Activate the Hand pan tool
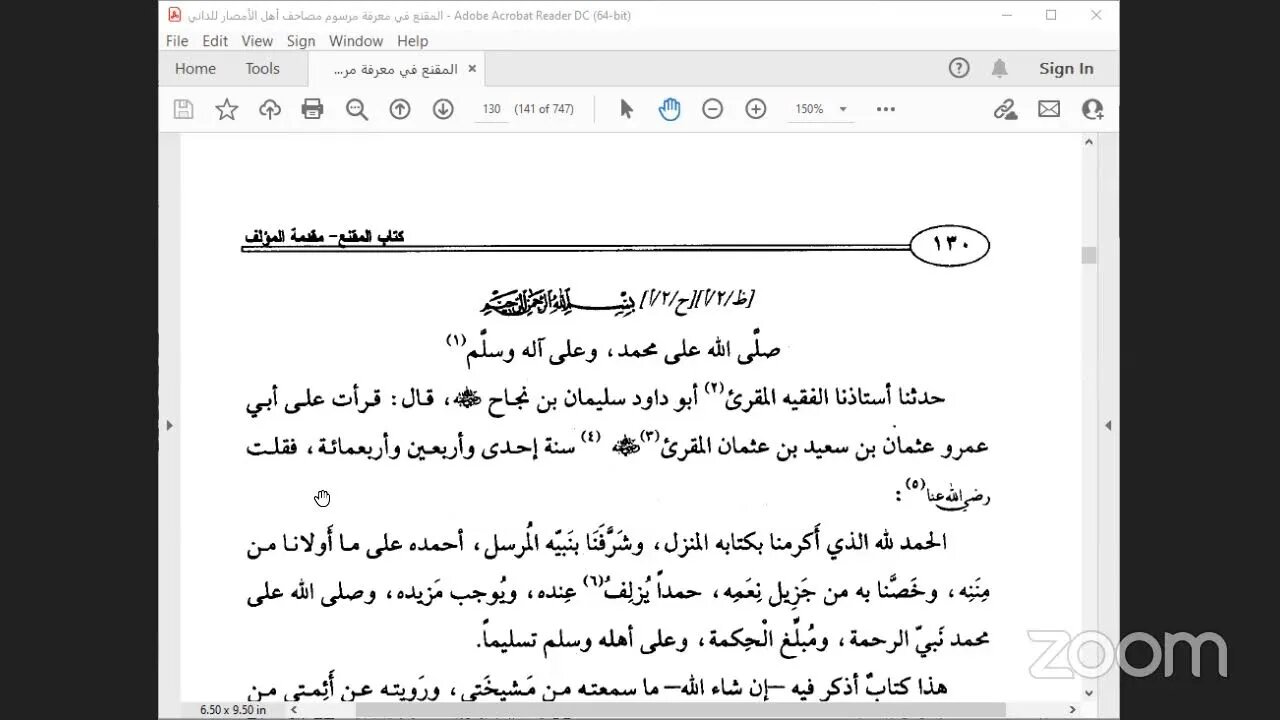The image size is (1280, 720). click(x=669, y=109)
